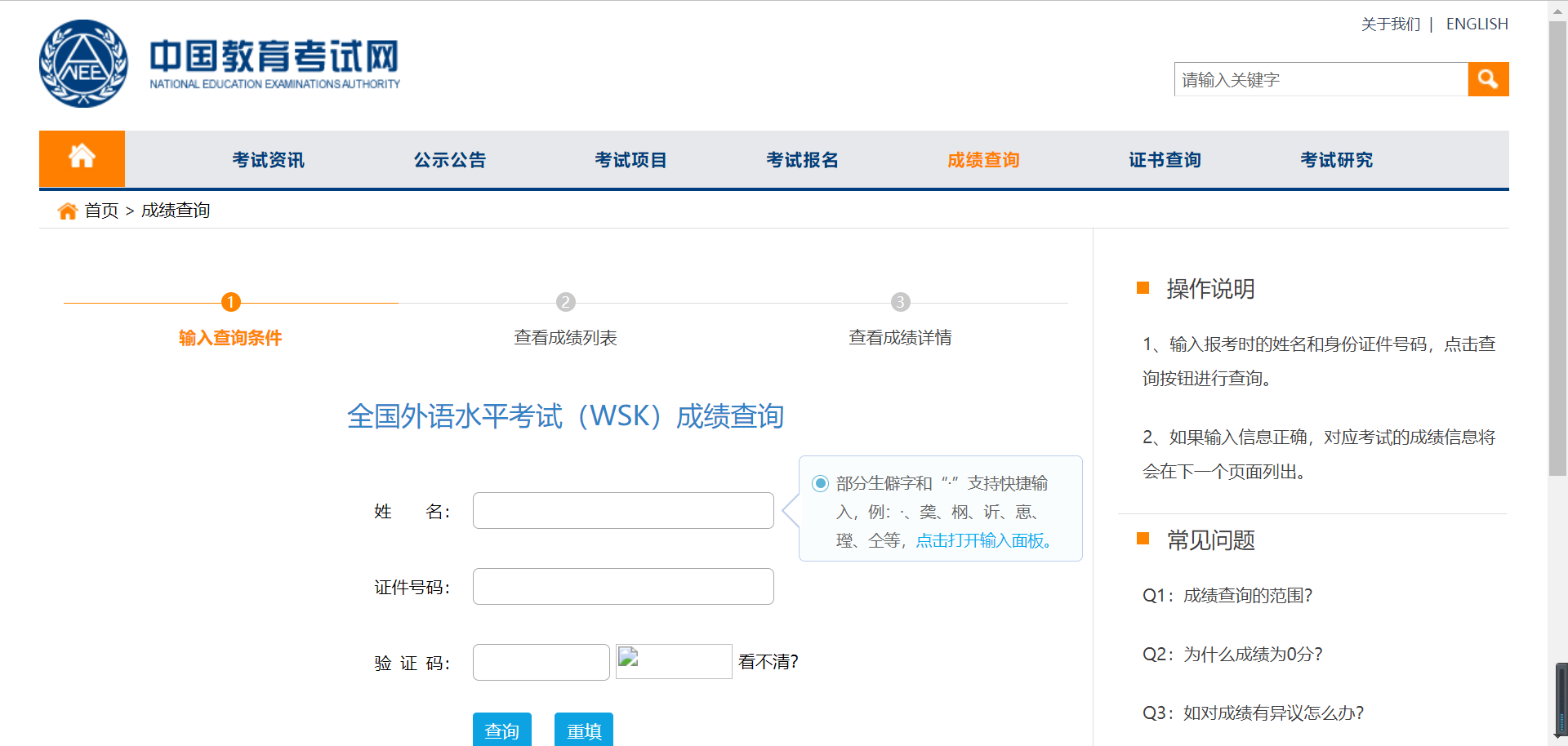The height and width of the screenshot is (746, 1568).
Task: Click the magnifier search button
Action: (1487, 79)
